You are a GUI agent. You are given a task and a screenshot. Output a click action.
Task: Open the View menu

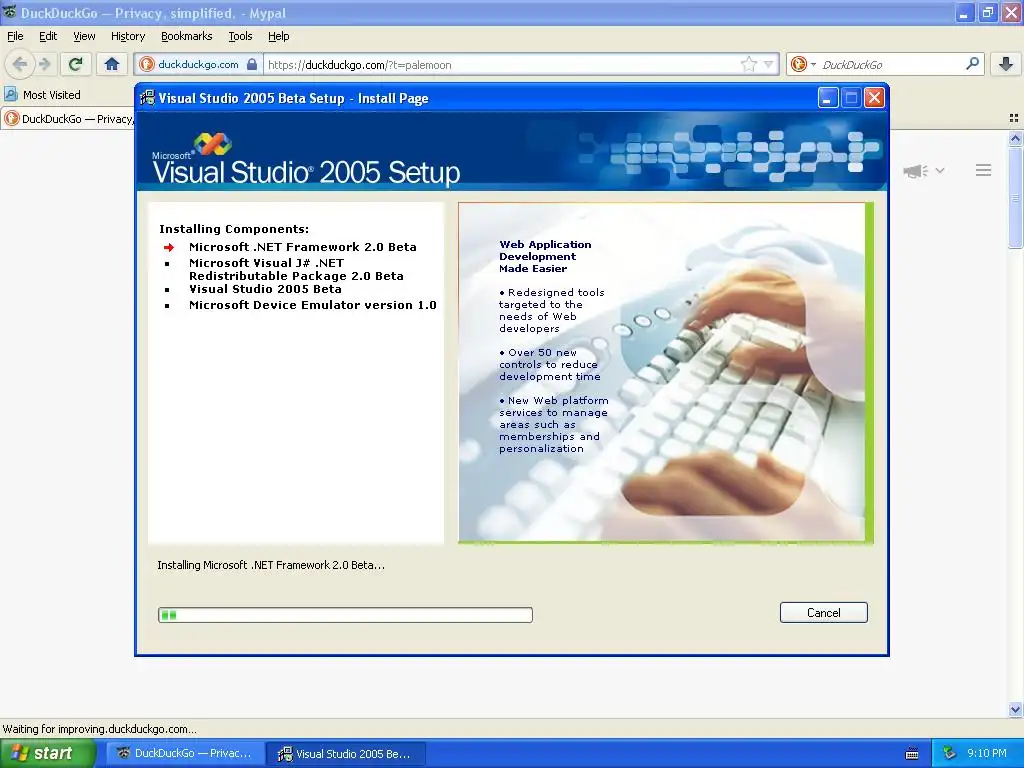(84, 37)
